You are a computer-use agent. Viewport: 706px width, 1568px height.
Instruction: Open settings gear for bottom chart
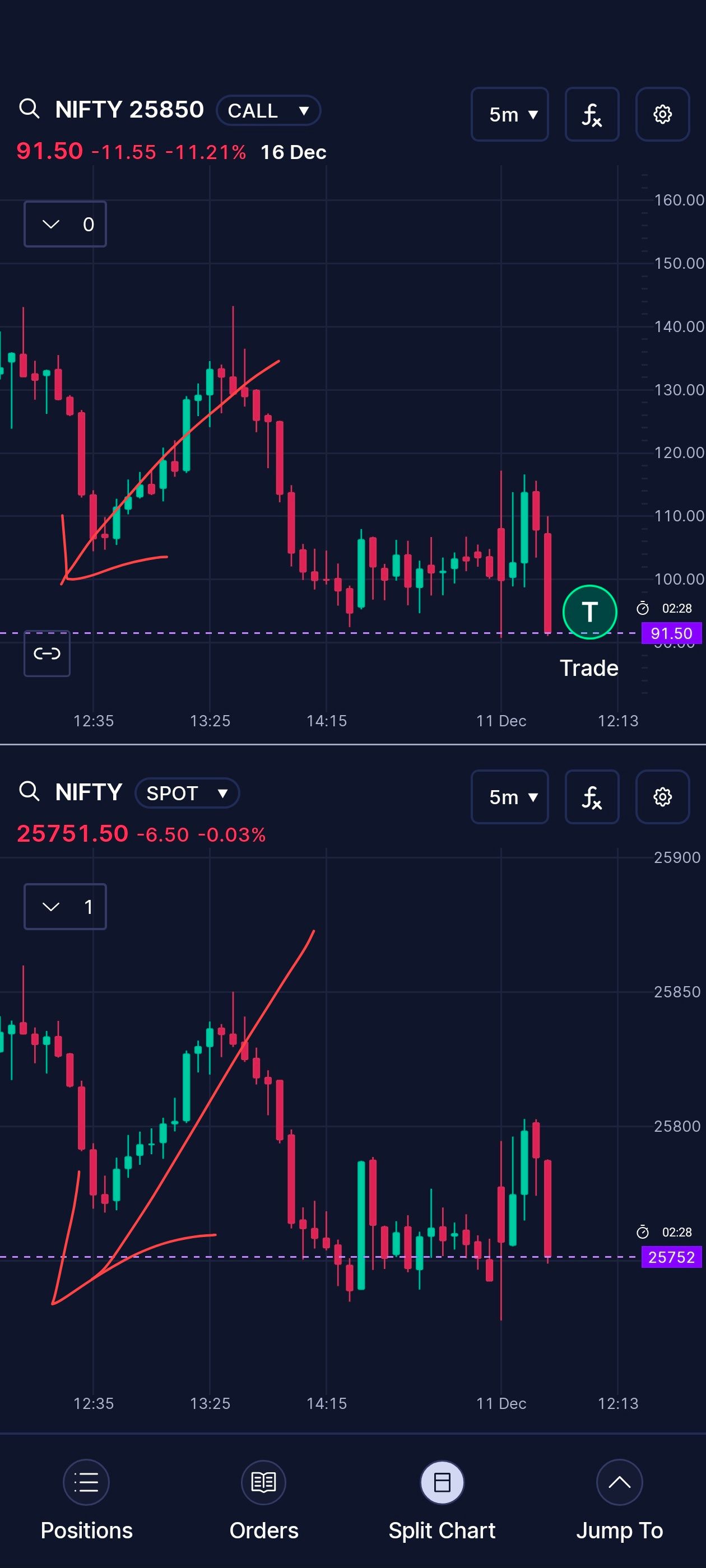tap(662, 797)
